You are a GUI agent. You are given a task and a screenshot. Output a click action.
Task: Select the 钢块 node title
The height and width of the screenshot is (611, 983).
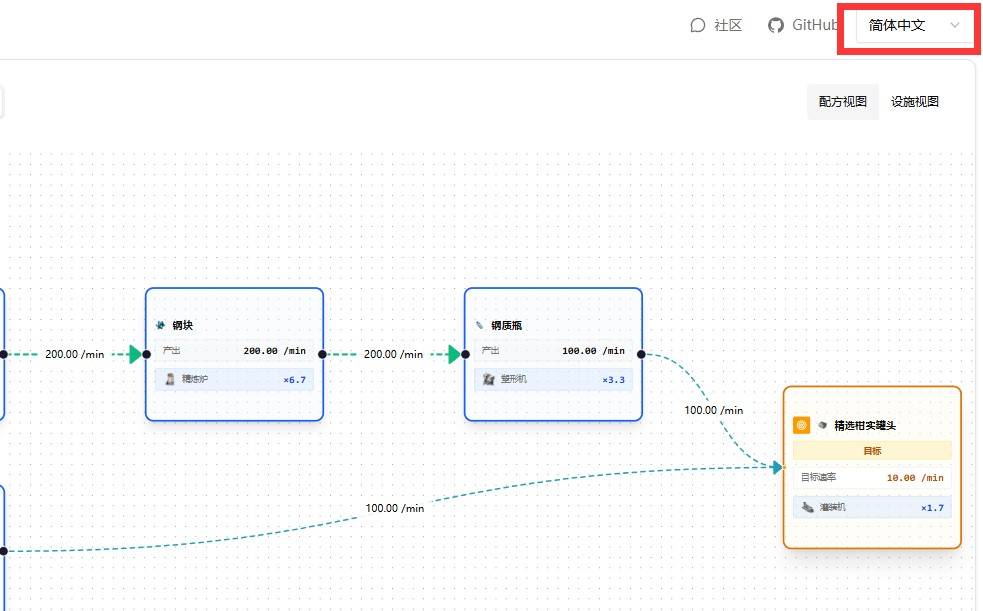(x=183, y=325)
